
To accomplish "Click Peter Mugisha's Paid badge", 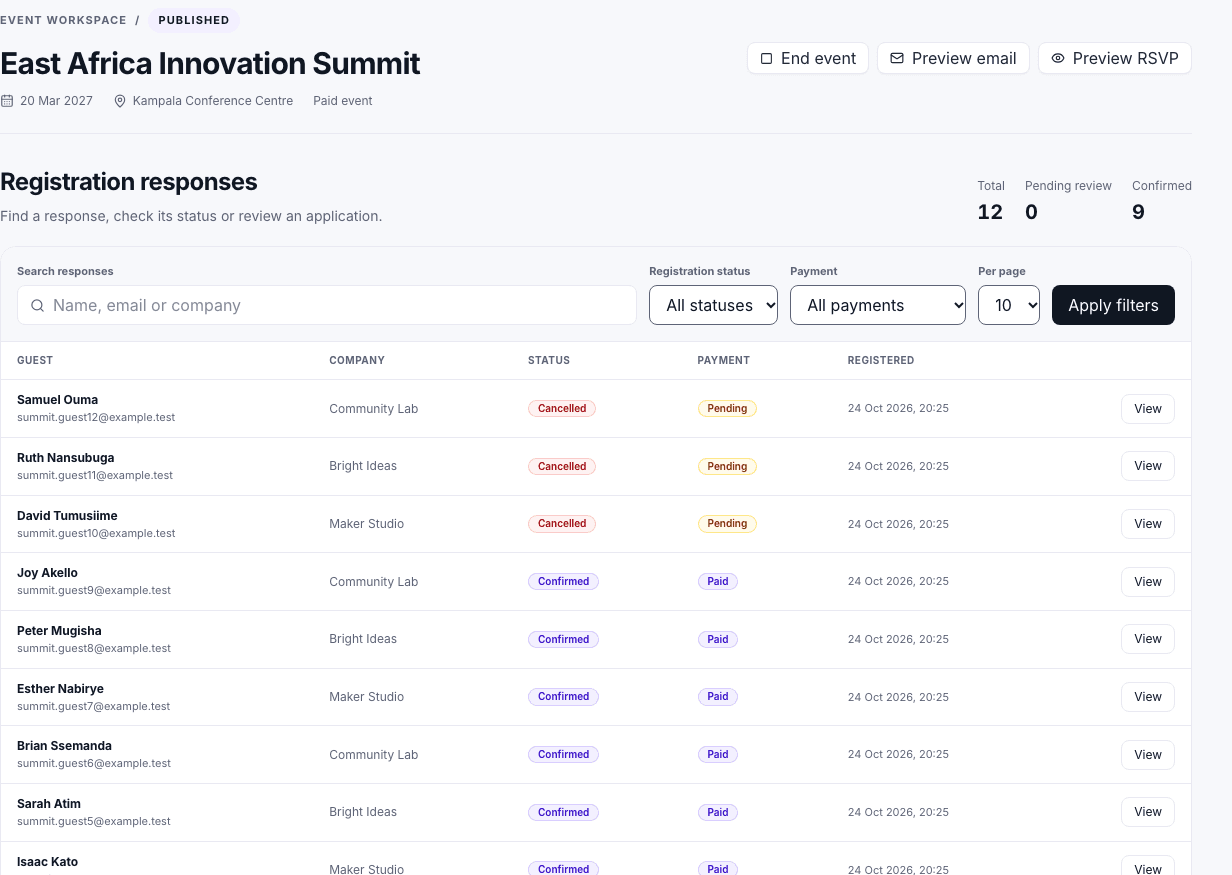I will point(718,639).
